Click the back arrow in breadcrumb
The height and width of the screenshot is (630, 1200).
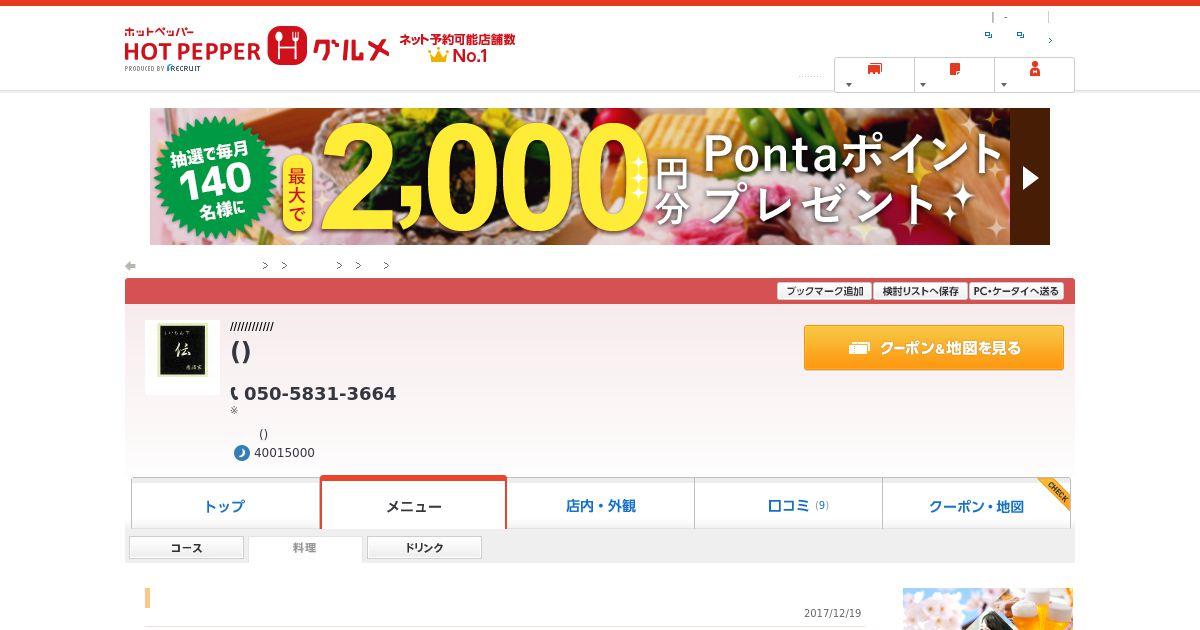[130, 266]
